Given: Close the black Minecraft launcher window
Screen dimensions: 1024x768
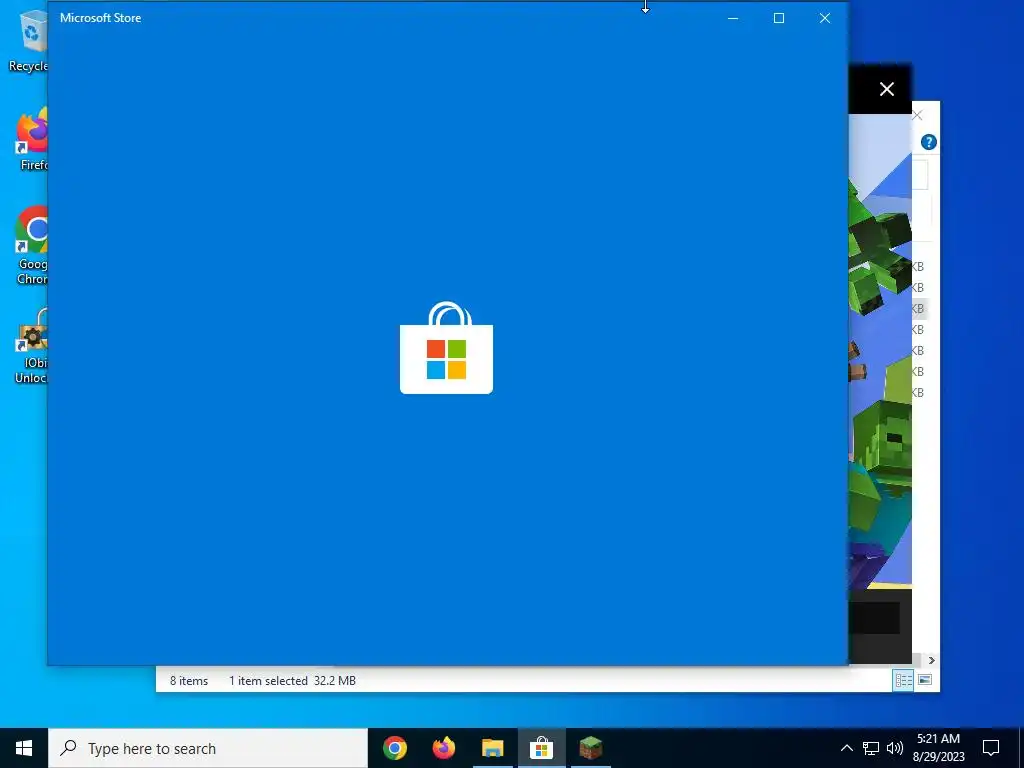Looking at the screenshot, I should click(x=886, y=89).
